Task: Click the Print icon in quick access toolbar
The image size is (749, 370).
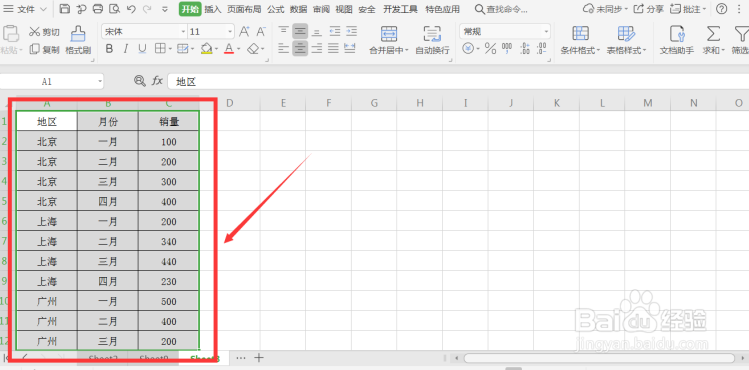Action: pos(97,9)
